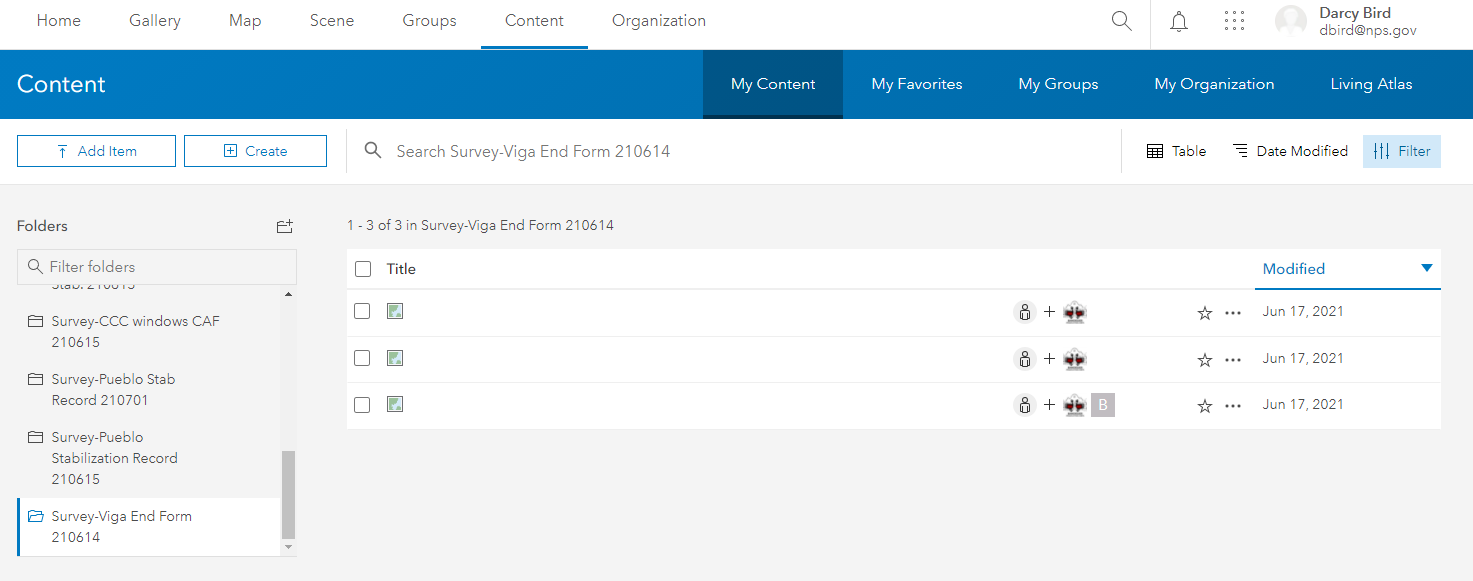Check the select-all checkbox beside Title
1473x581 pixels.
(363, 269)
